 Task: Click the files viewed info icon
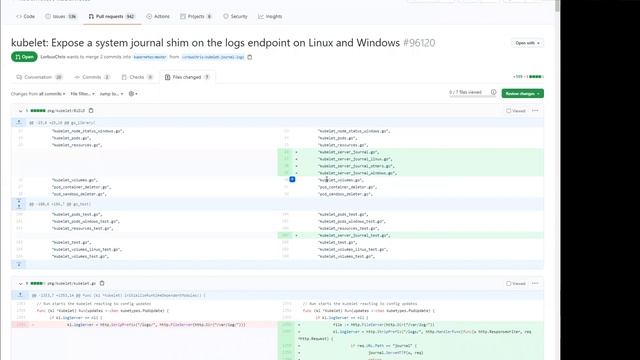tap(493, 92)
